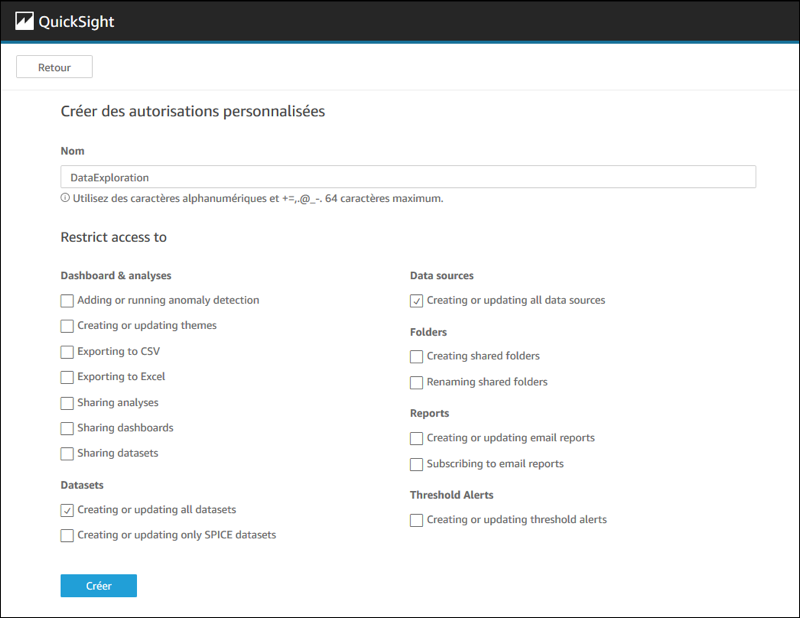Viewport: 800px width, 618px height.
Task: Check Creating or updating threshold alerts
Action: click(416, 520)
